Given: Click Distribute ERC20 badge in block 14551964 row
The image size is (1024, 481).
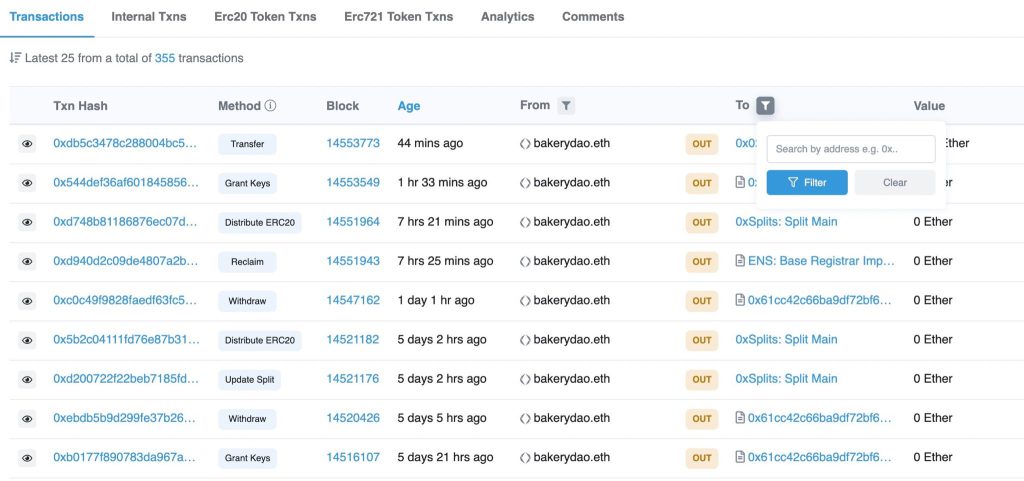Looking at the screenshot, I should click(x=260, y=223).
